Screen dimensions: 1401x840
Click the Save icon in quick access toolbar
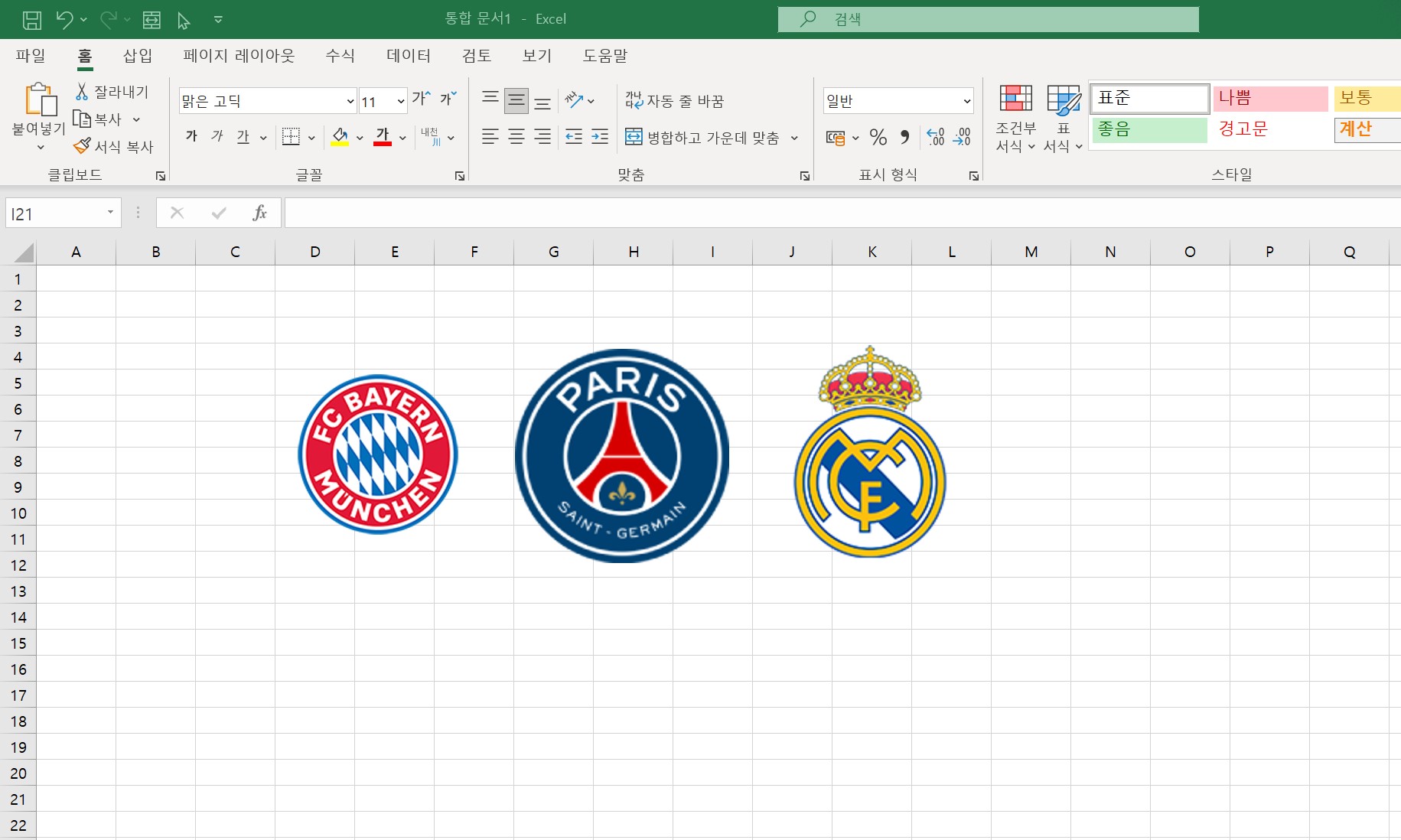coord(32,20)
